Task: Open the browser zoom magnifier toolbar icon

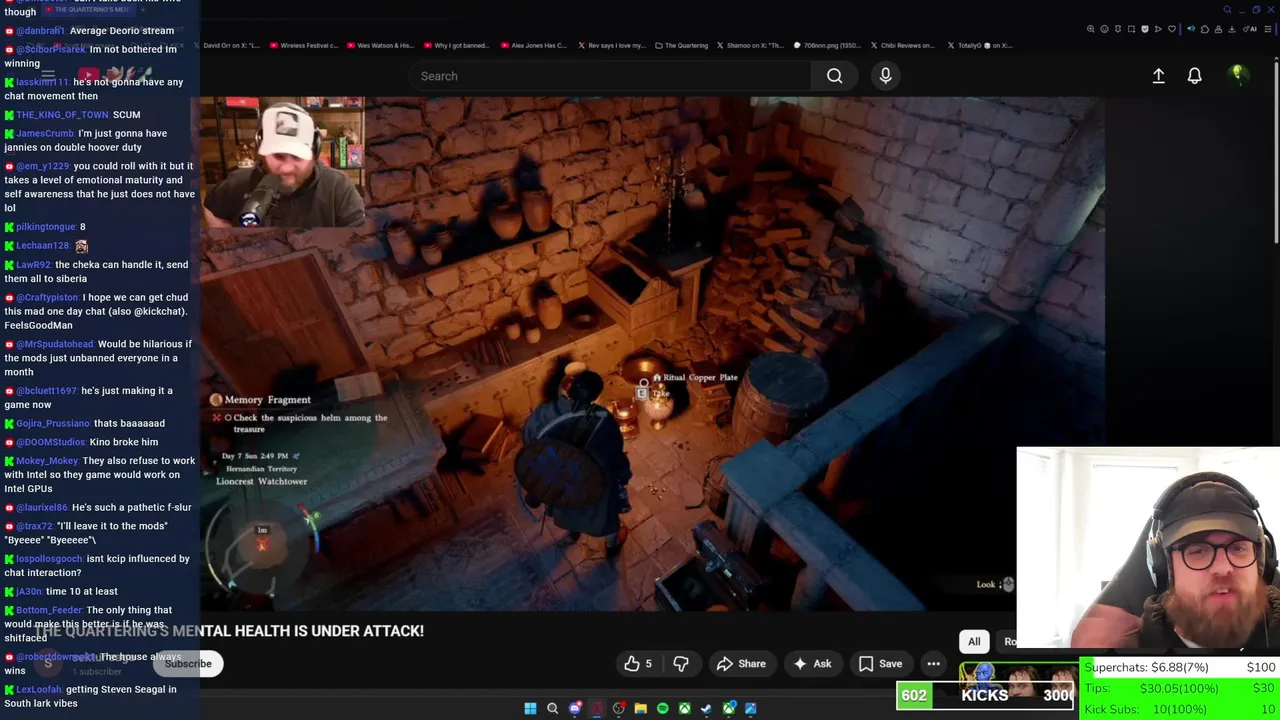Action: (x=1091, y=29)
